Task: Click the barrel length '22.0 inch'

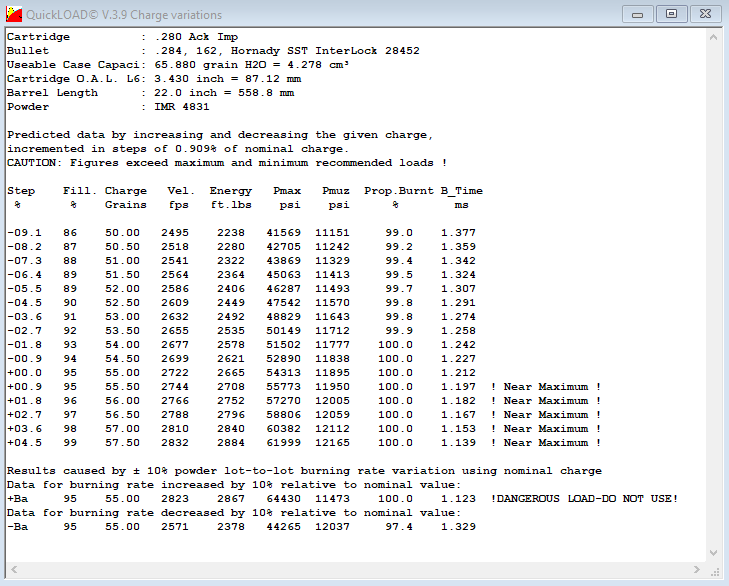Action: (x=186, y=93)
